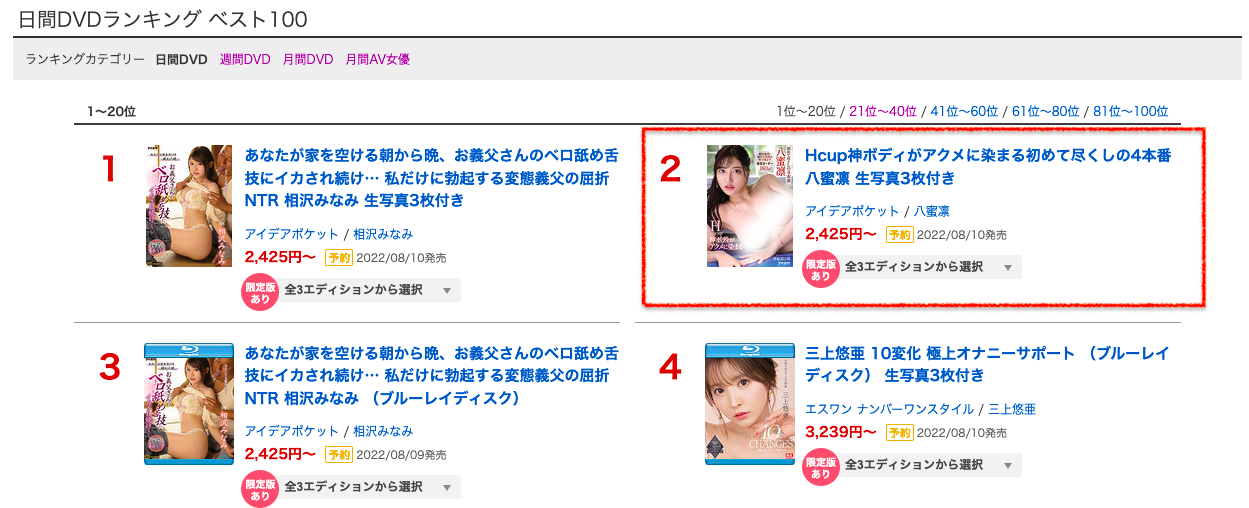Screen dimensions: 1249x508
Task: Click the アイデアポケット maker link on rank 3
Action: click(x=292, y=431)
